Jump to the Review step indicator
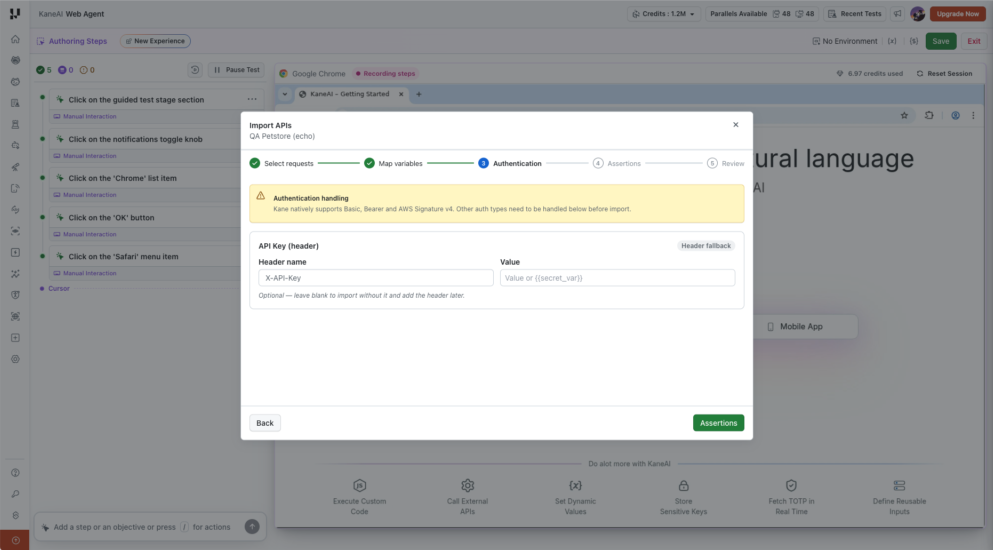Viewport: 993px width, 550px height. [726, 163]
